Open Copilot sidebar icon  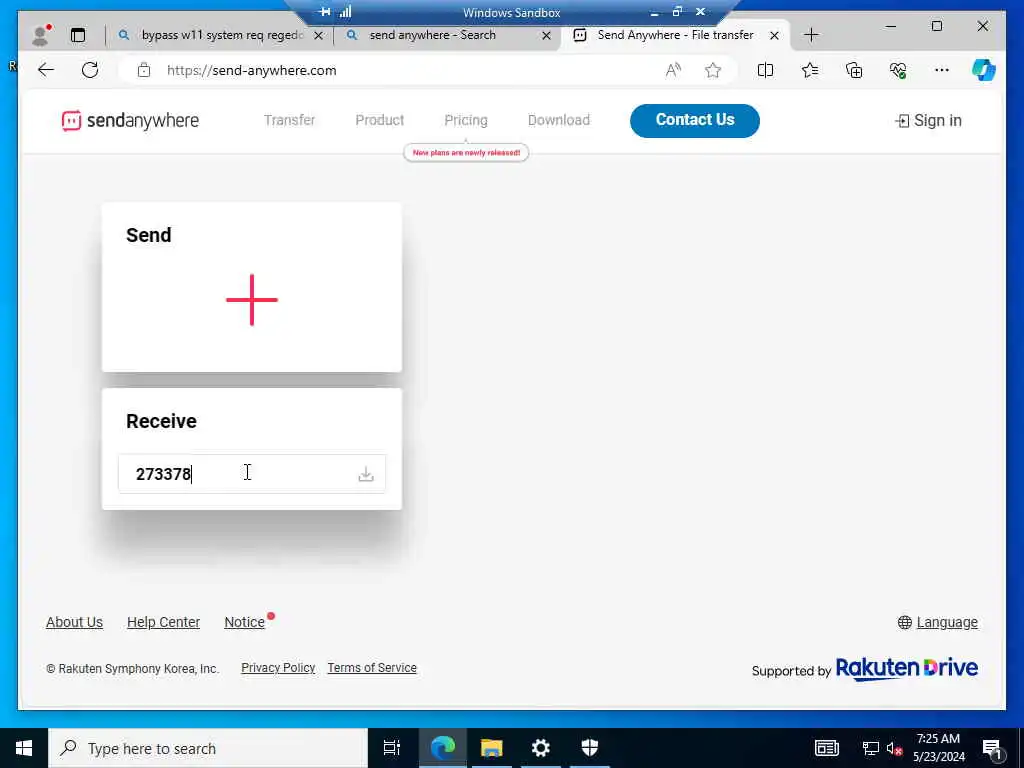pos(984,70)
